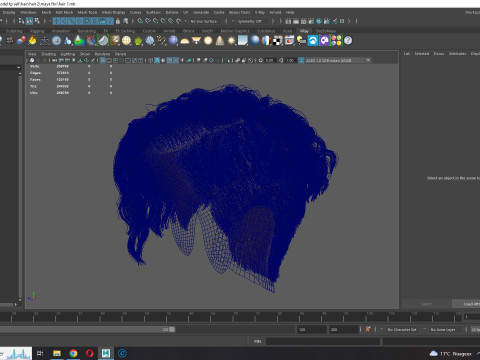Screen dimensions: 480x360
Task: Select by object type icon in status line
Action: pyautogui.click(x=29, y=21)
